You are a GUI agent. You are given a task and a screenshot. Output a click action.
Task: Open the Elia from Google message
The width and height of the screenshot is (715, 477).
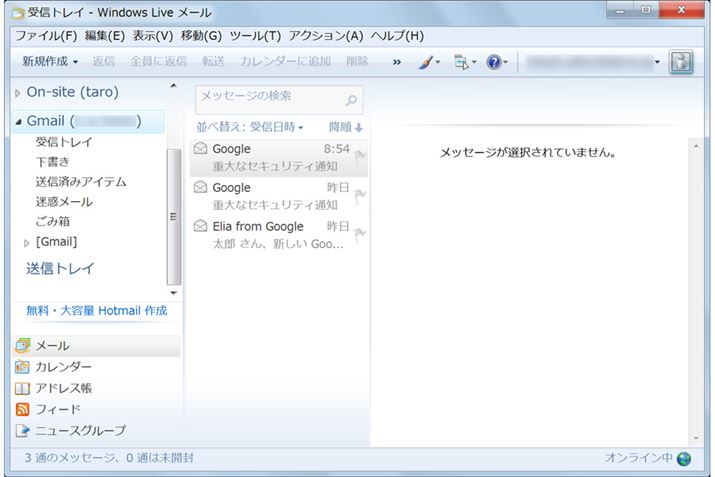click(x=279, y=235)
